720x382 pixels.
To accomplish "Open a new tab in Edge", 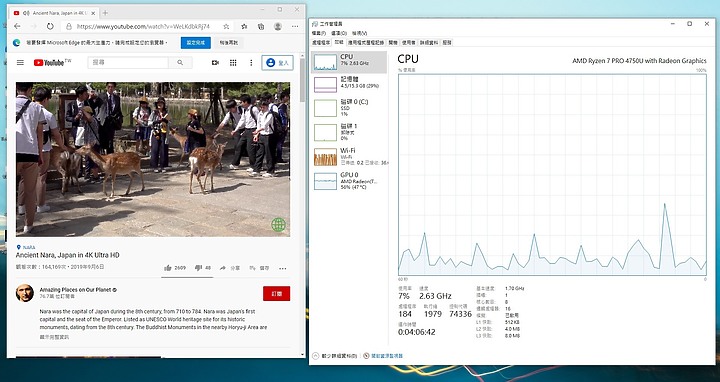I will click(105, 13).
